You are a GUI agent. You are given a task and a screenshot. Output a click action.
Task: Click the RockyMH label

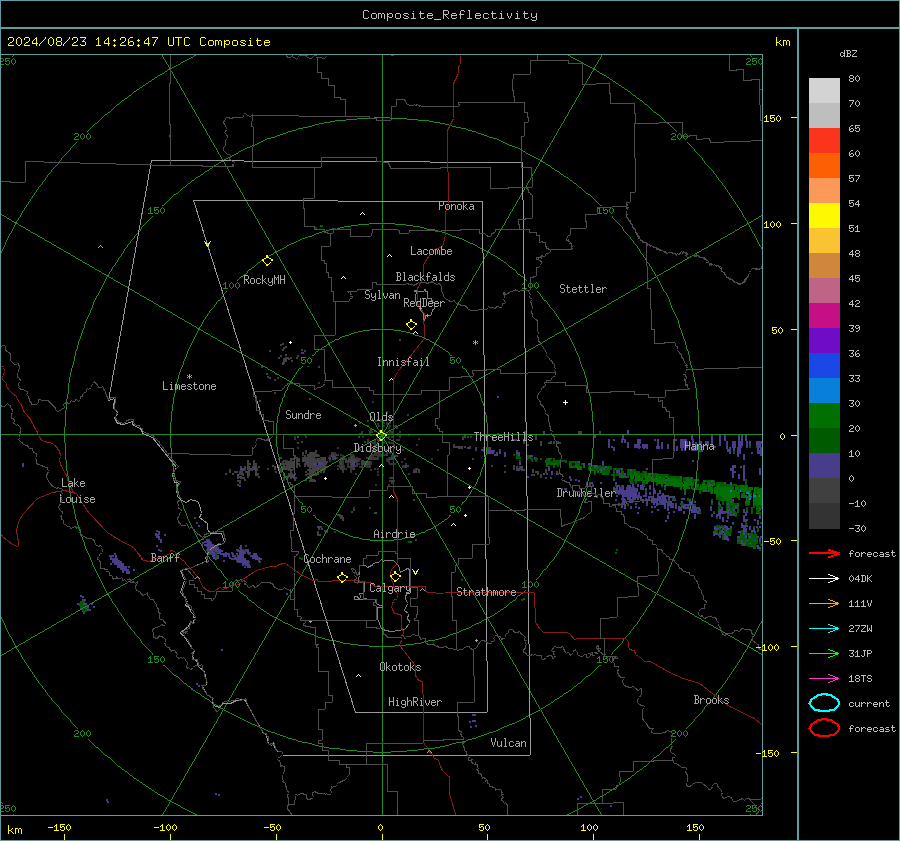264,280
